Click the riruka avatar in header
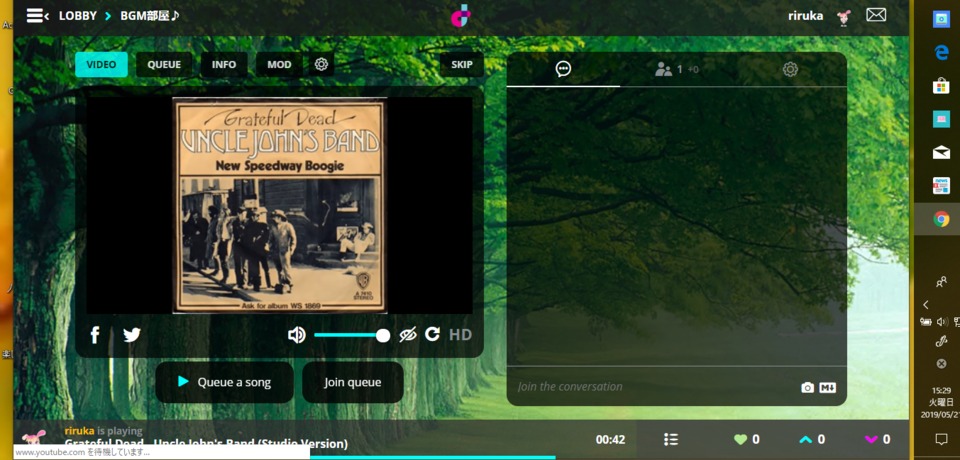This screenshot has width=960, height=460. [x=844, y=17]
